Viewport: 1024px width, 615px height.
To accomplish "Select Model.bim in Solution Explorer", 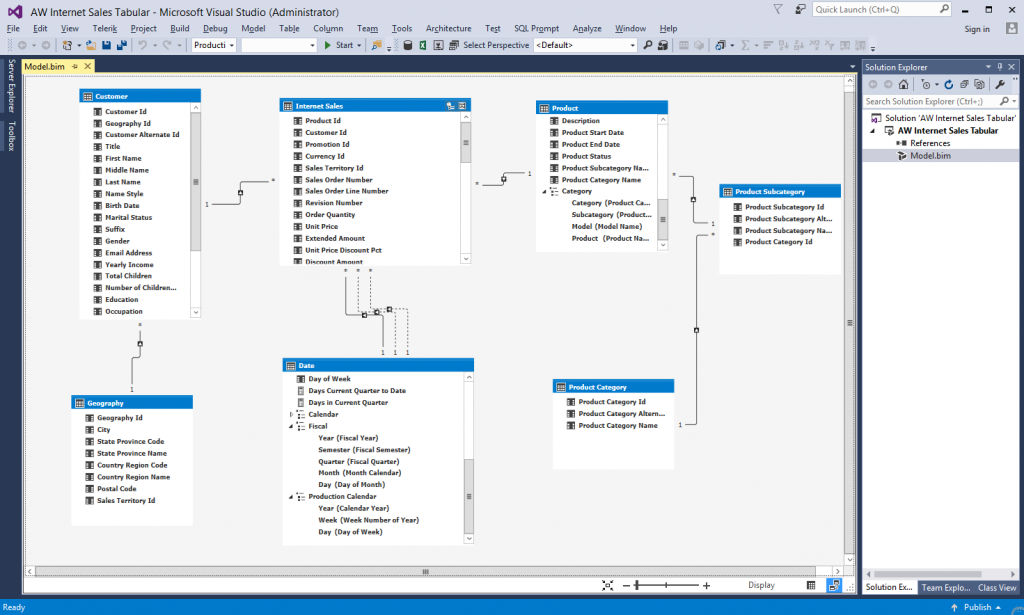I will point(930,155).
